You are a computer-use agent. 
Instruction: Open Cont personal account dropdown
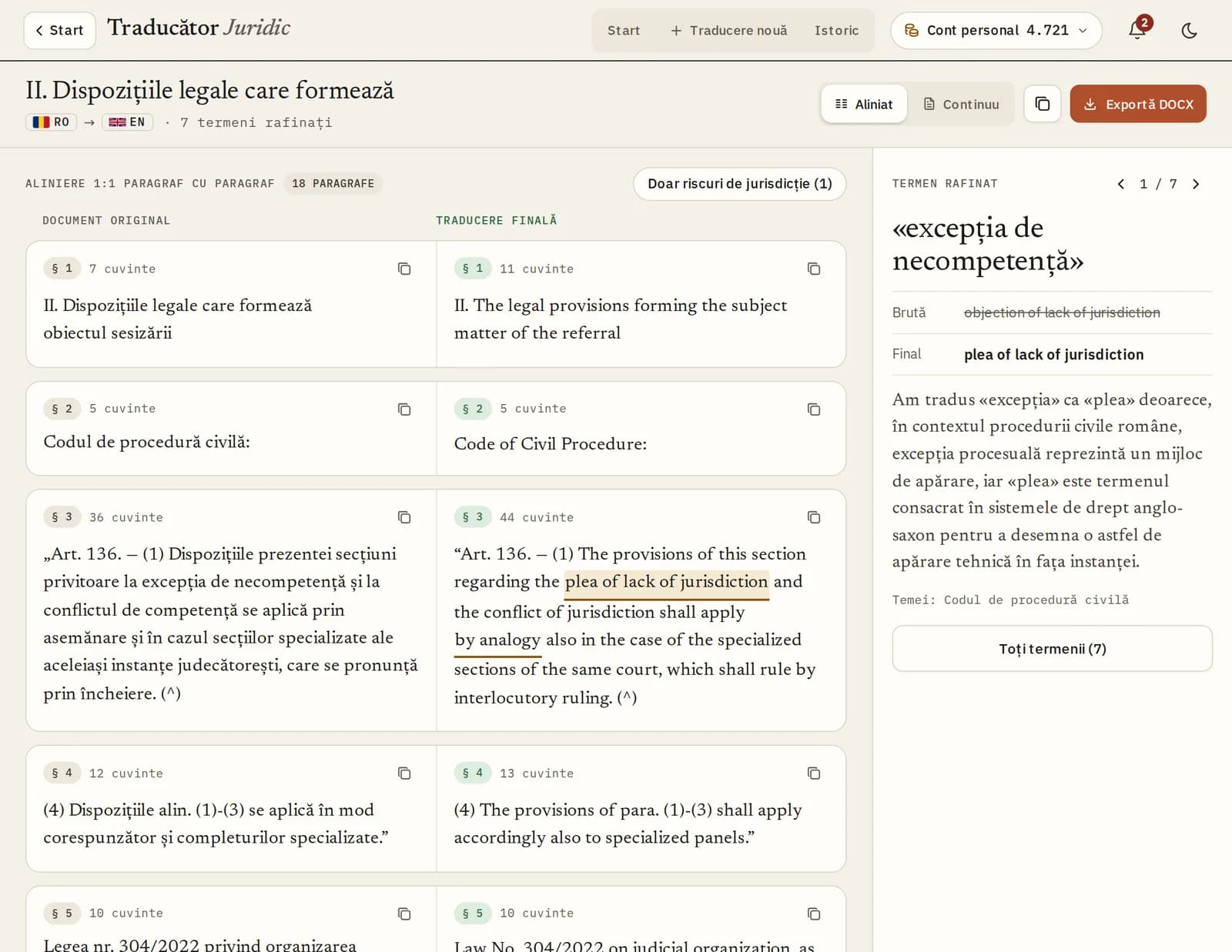pyautogui.click(x=996, y=30)
